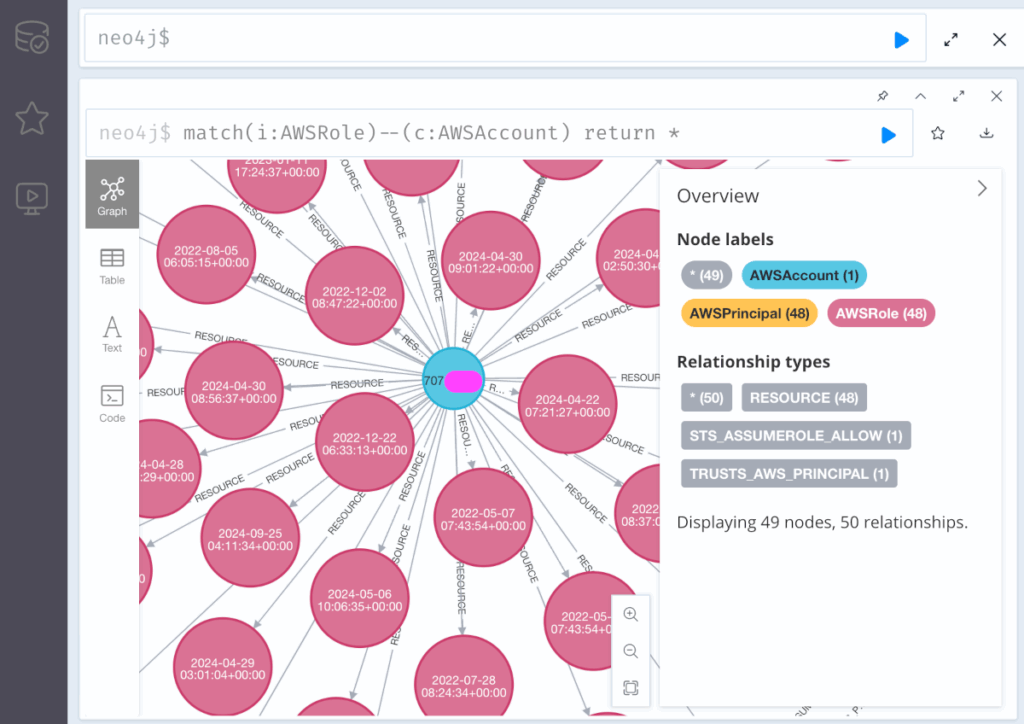Download the query result export icon
The height and width of the screenshot is (724, 1024).
click(x=986, y=133)
